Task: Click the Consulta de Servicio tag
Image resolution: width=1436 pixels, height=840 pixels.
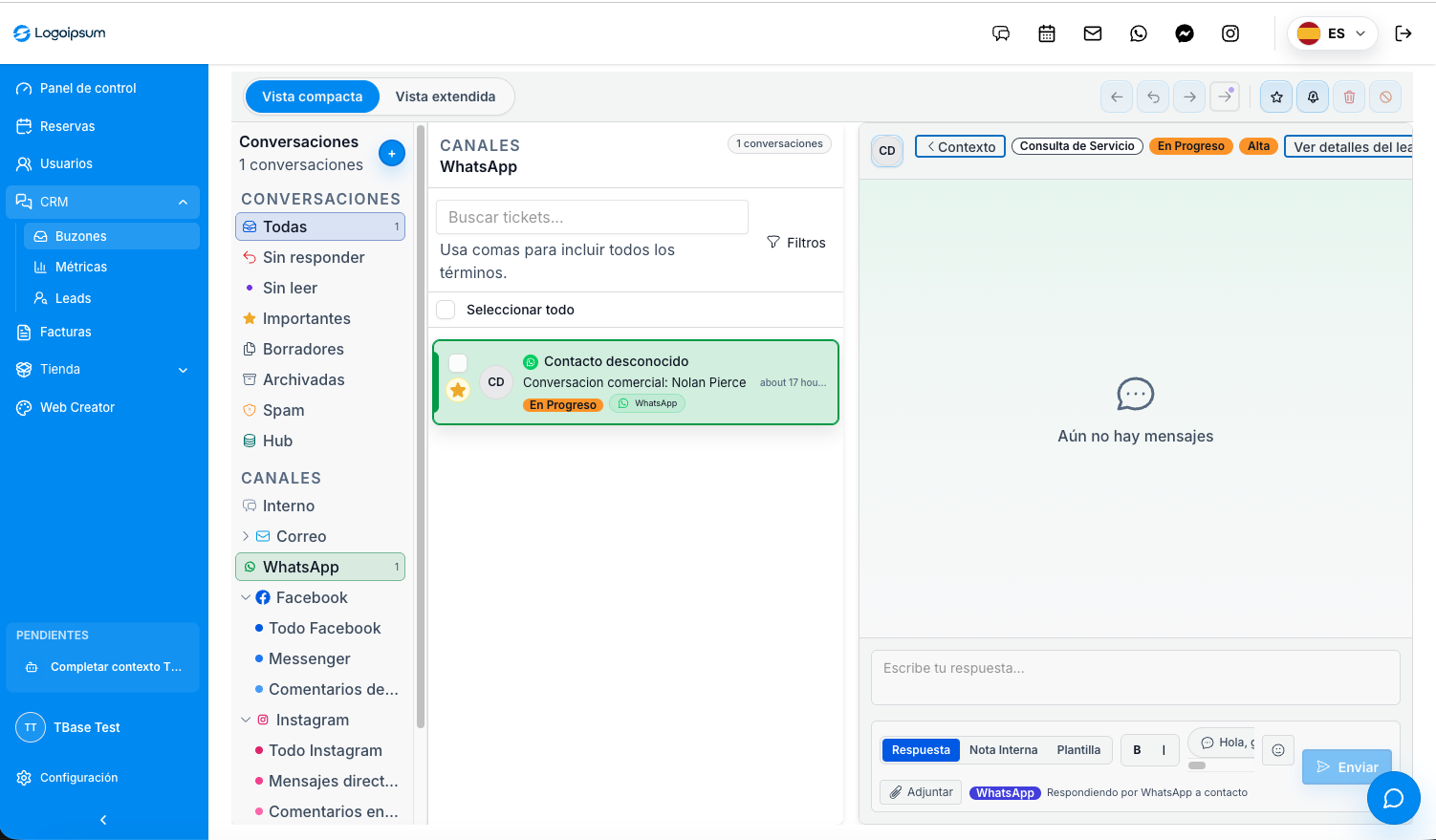Action: (x=1077, y=146)
